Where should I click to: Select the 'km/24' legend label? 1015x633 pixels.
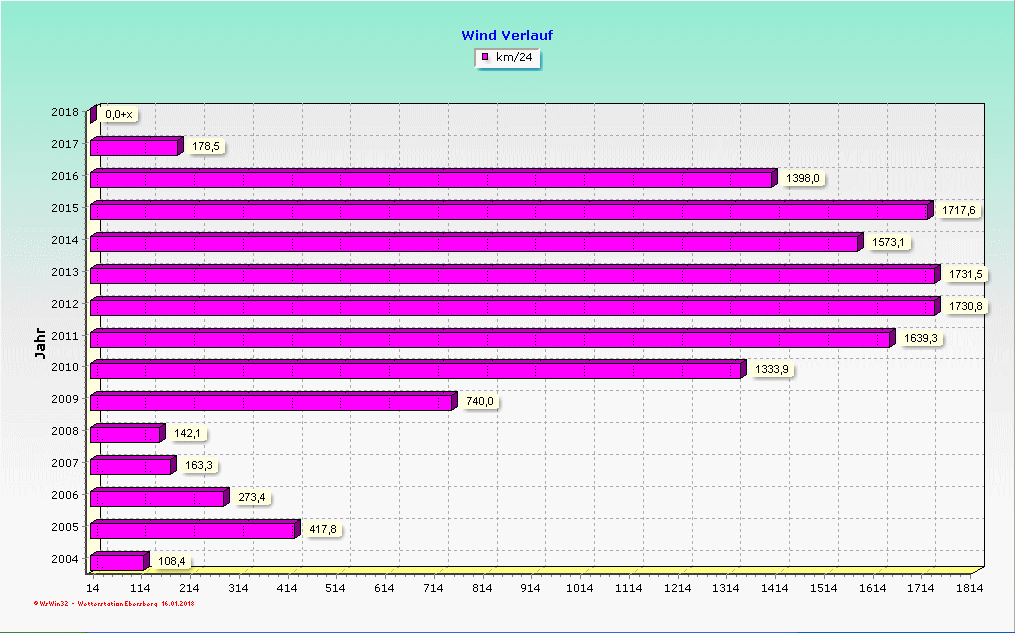tap(515, 57)
